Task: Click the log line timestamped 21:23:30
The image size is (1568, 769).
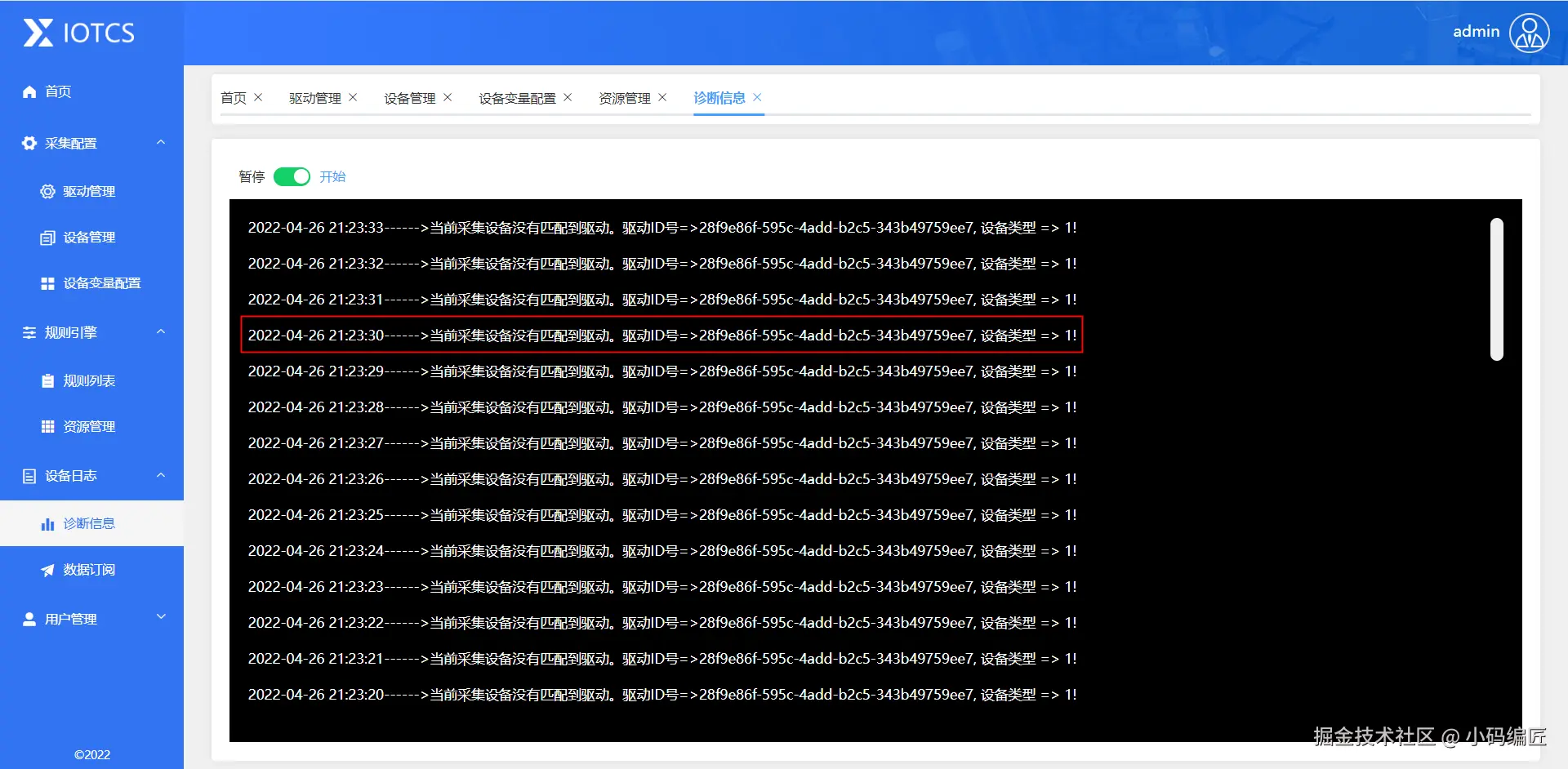Action: tap(662, 336)
